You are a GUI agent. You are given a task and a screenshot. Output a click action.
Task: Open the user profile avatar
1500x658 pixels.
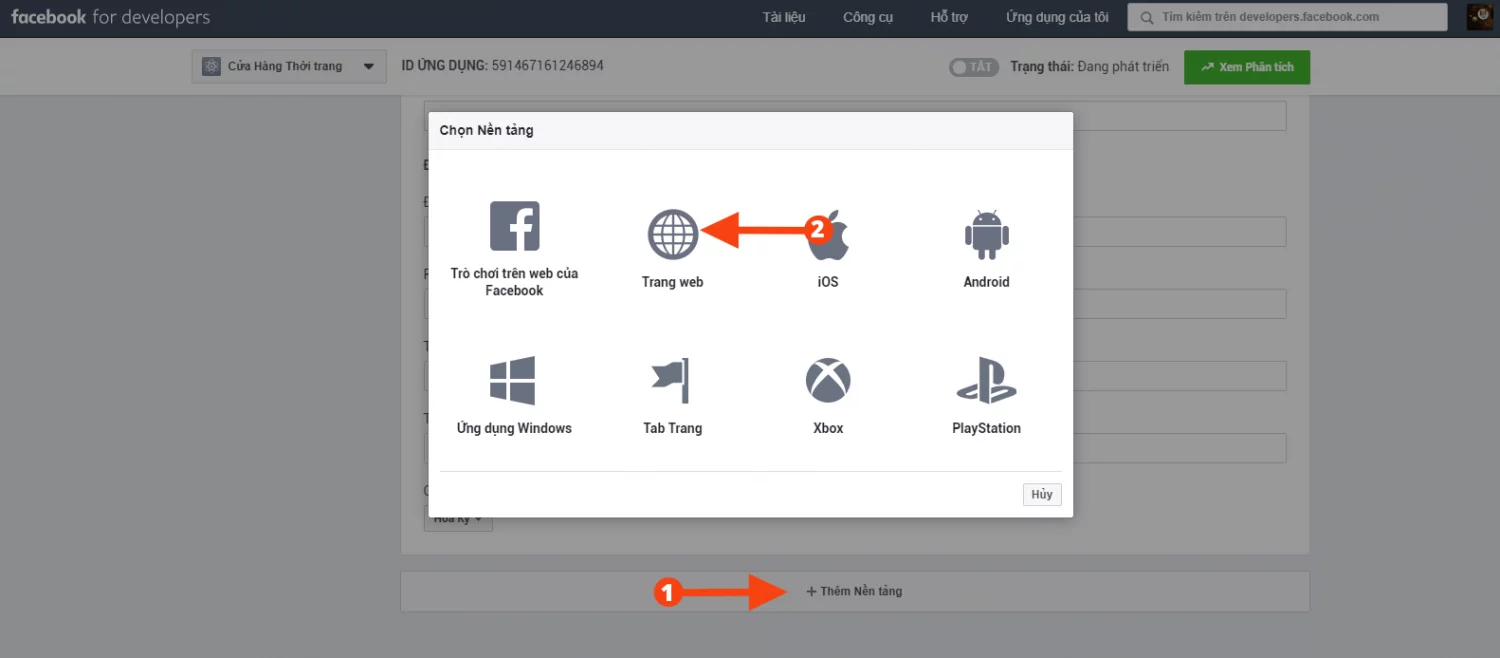click(x=1480, y=17)
